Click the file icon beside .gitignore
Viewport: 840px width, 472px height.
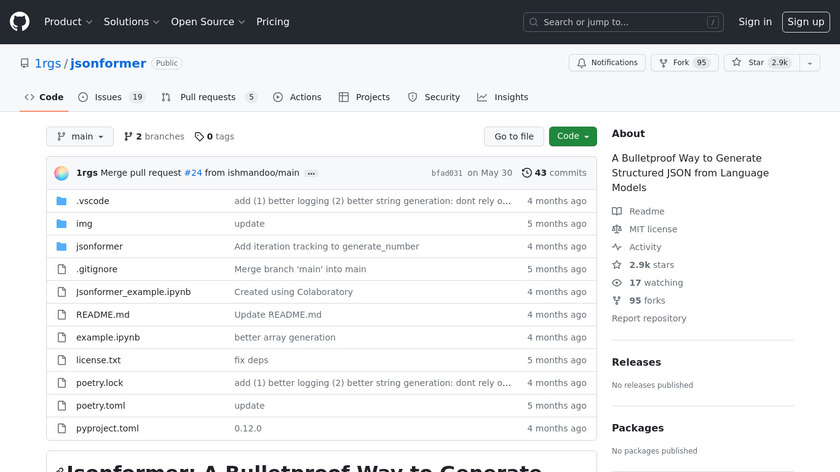pyautogui.click(x=62, y=269)
